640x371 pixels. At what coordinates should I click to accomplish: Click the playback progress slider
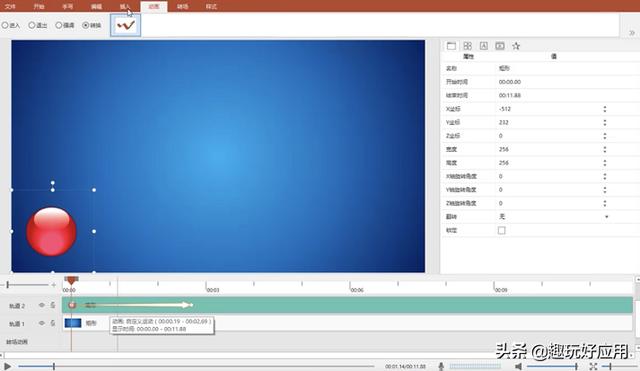[x=196, y=366]
